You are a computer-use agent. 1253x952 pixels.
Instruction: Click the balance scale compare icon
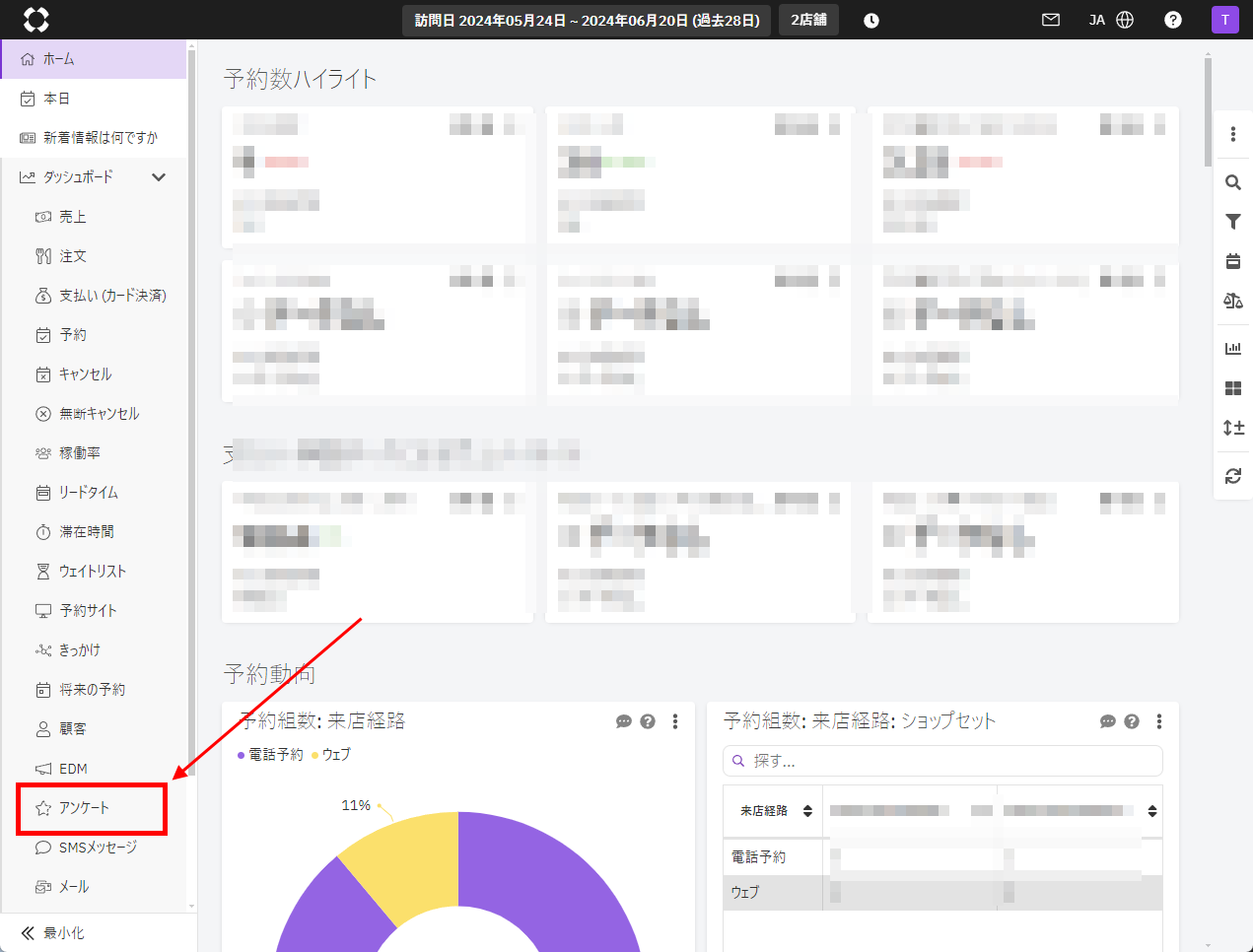(1233, 301)
